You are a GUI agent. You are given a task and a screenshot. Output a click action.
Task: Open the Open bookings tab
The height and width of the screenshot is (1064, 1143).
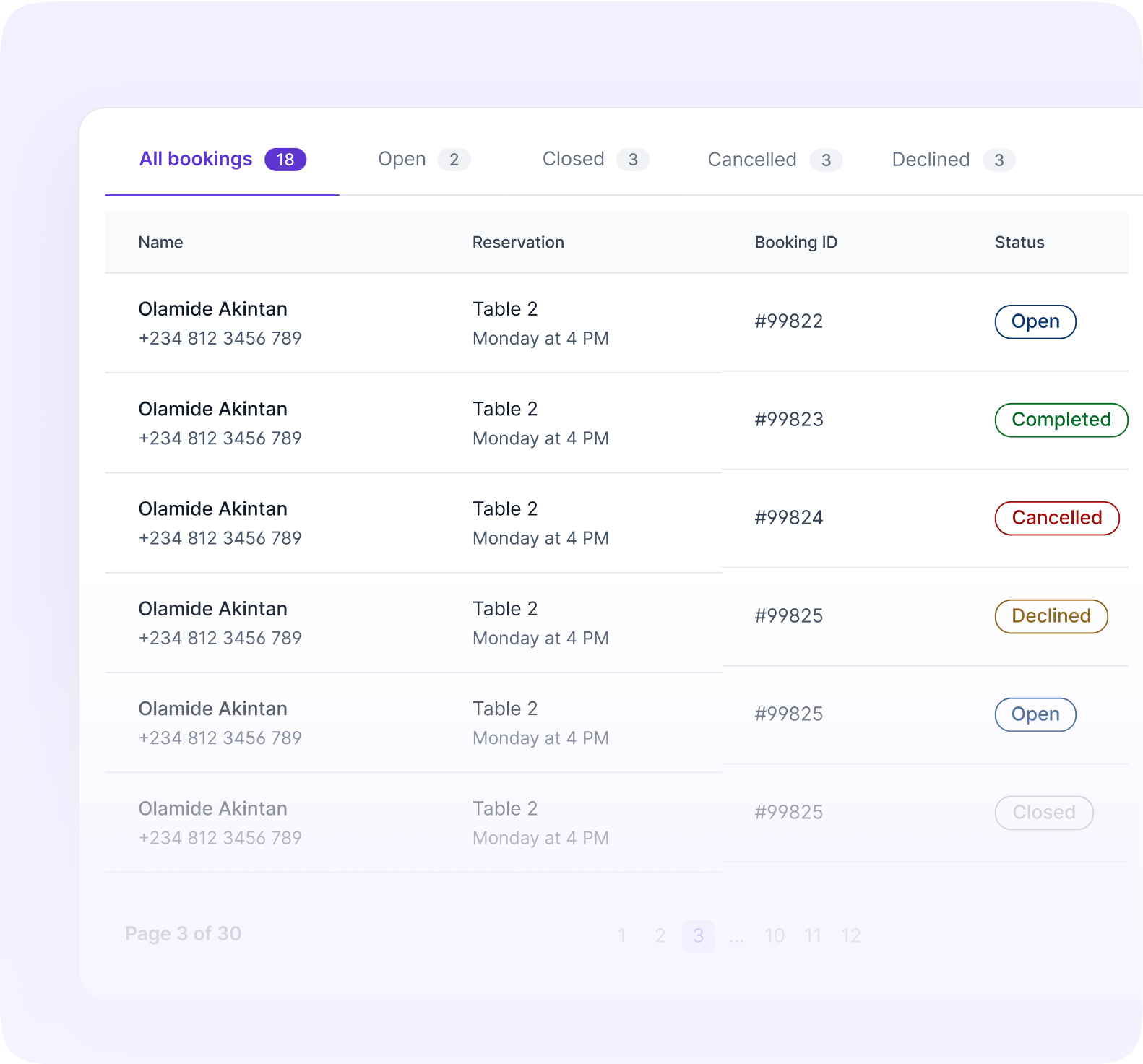(423, 160)
